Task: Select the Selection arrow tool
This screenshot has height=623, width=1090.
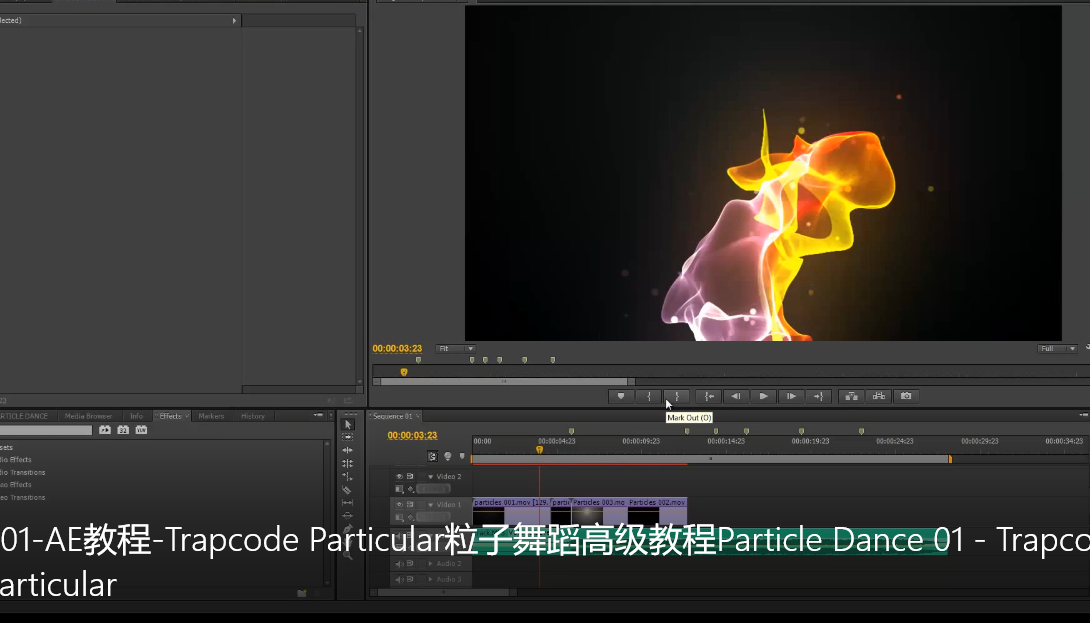Action: [x=348, y=424]
